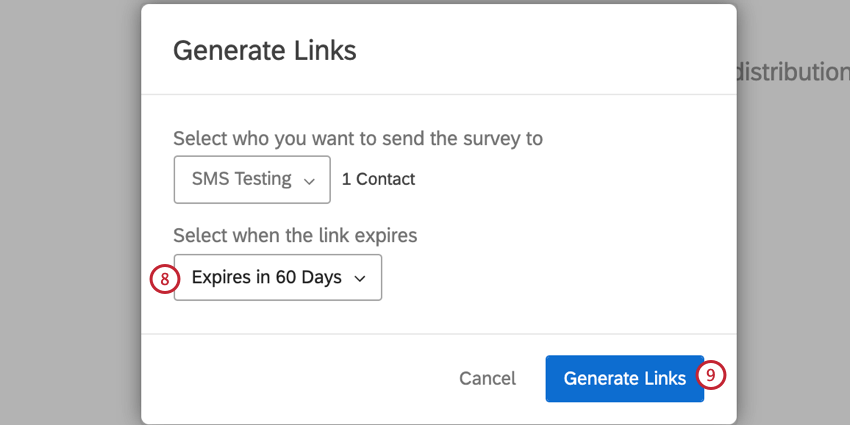Click the red step 9 marker
Image resolution: width=850 pixels, height=425 pixels.
tap(711, 376)
